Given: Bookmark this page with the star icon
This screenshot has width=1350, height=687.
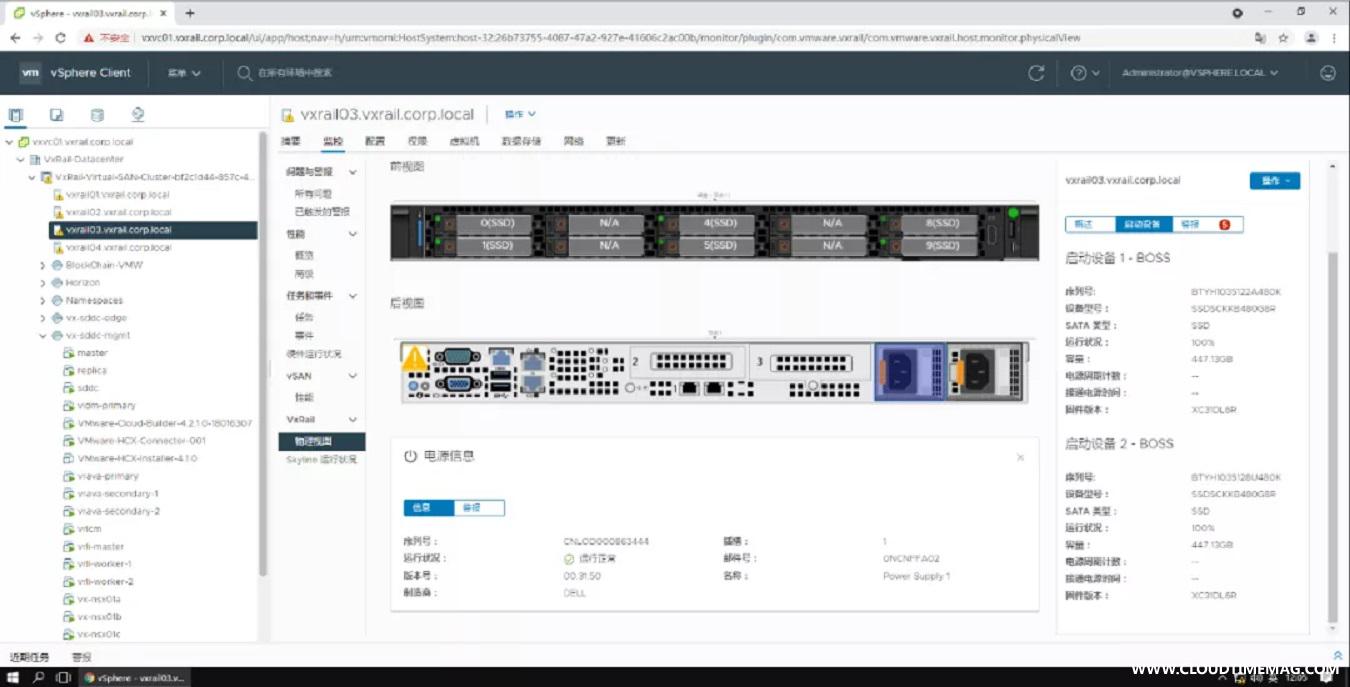Looking at the screenshot, I should tap(1283, 38).
